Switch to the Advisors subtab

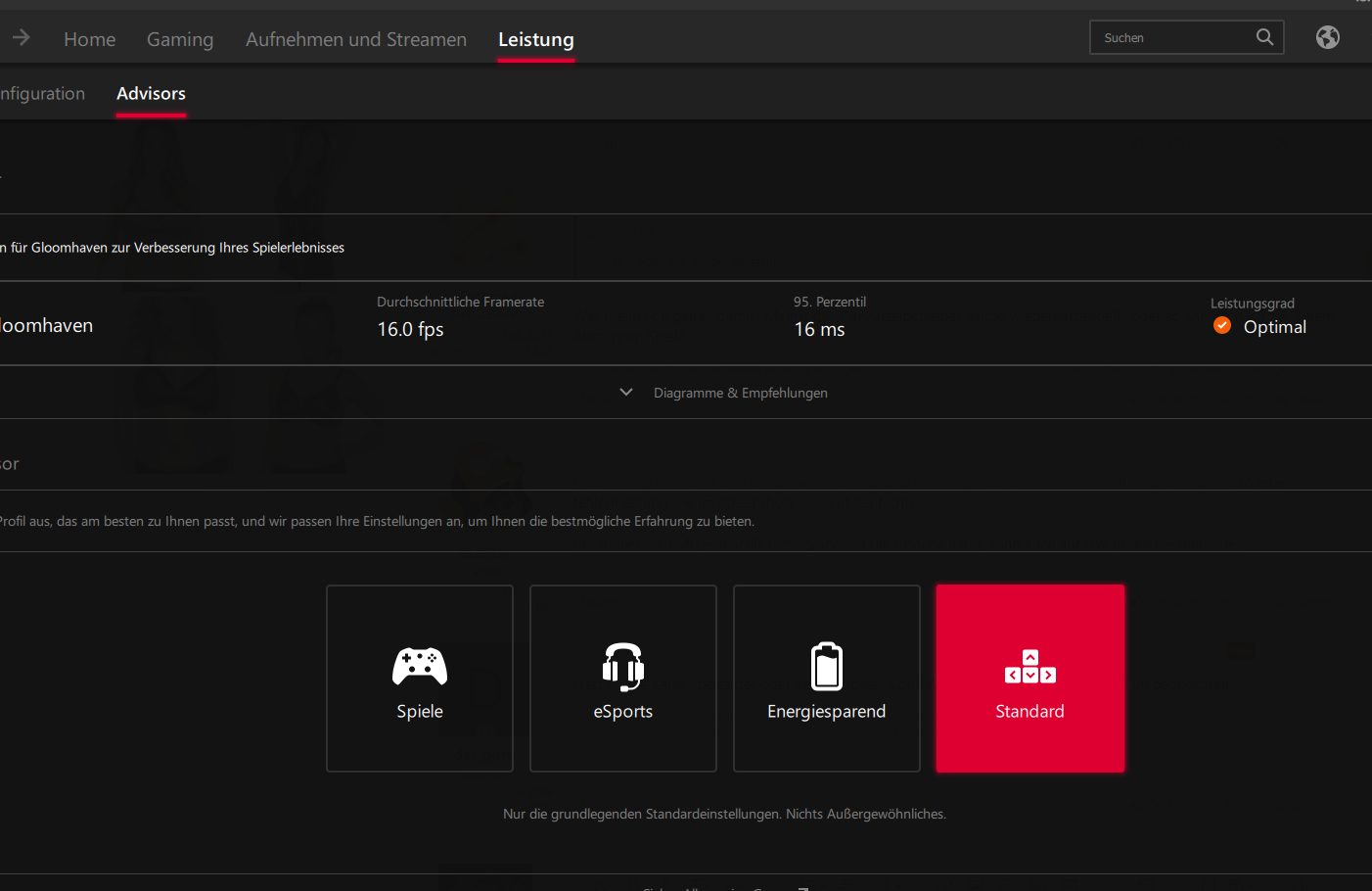pyautogui.click(x=151, y=93)
